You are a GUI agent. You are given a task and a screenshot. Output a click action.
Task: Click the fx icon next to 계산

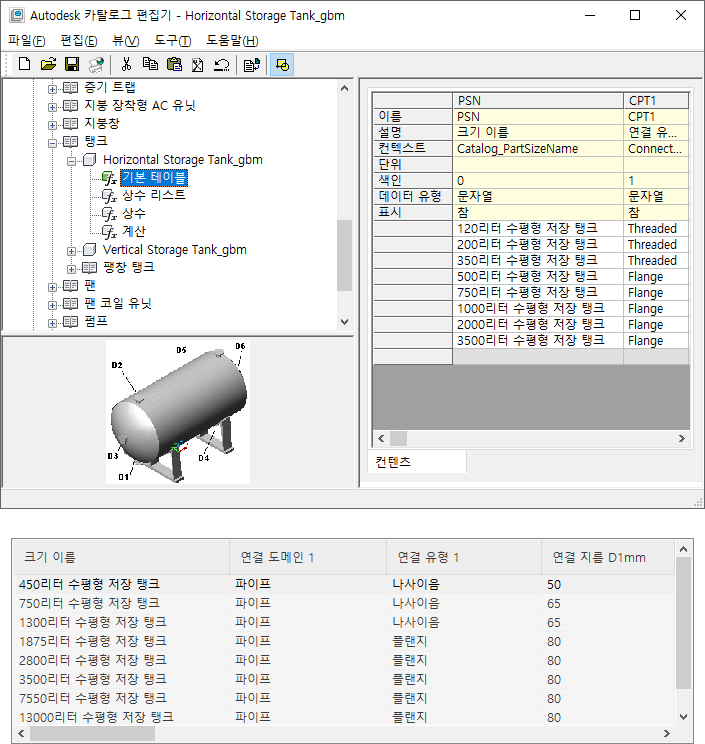(x=109, y=232)
